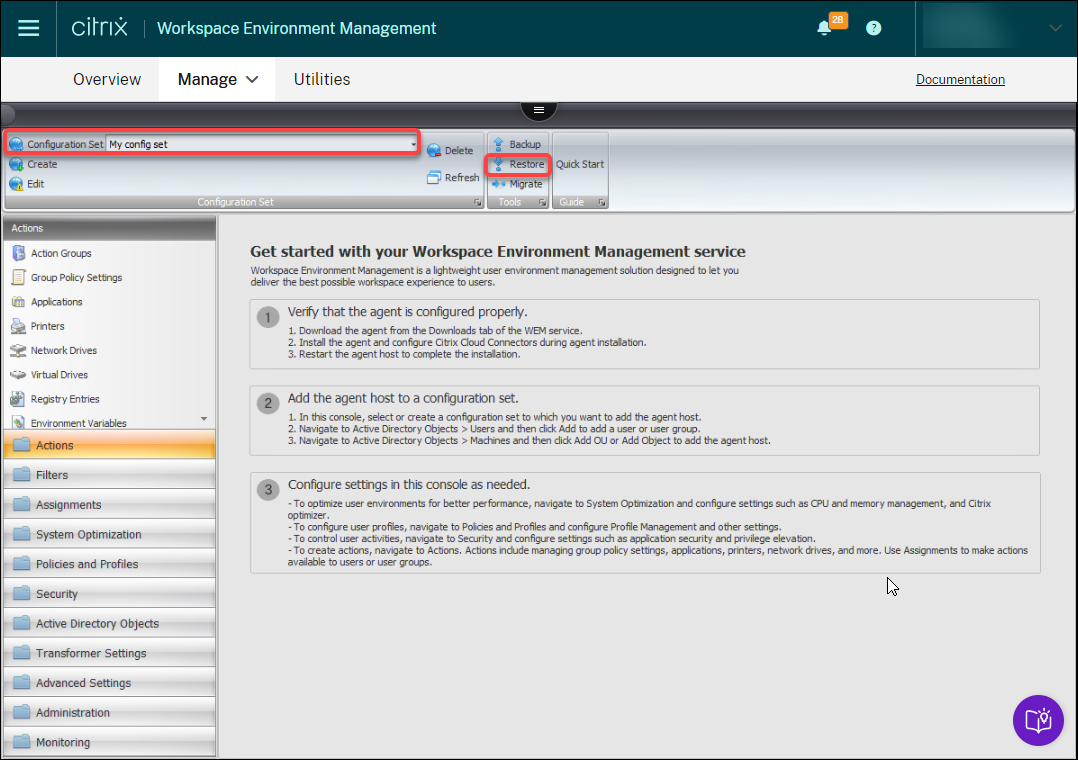Screen dimensions: 1078x760
Task: Switch to the Utilities tab
Action: (x=321, y=79)
